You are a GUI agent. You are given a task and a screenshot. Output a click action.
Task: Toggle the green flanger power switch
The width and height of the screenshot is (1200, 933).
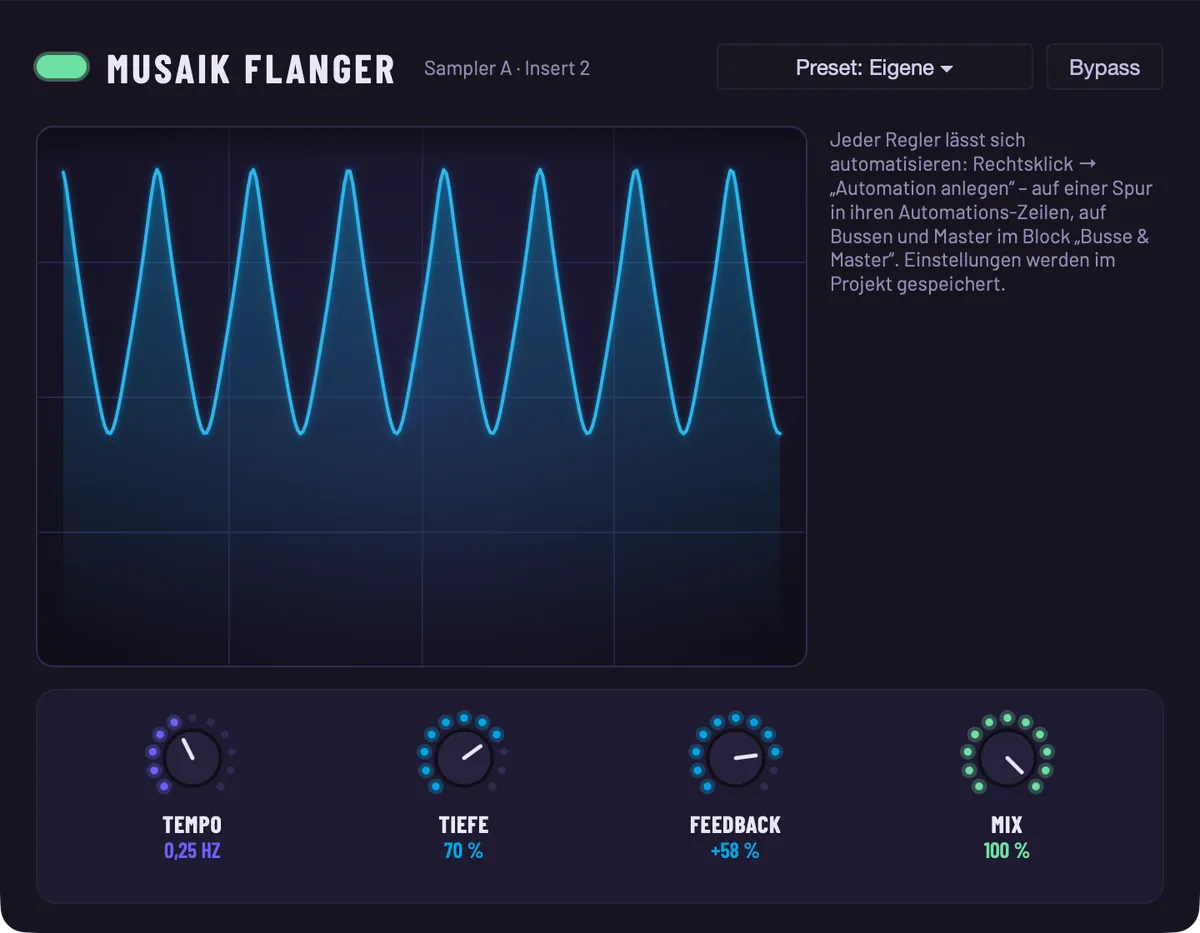coord(62,67)
